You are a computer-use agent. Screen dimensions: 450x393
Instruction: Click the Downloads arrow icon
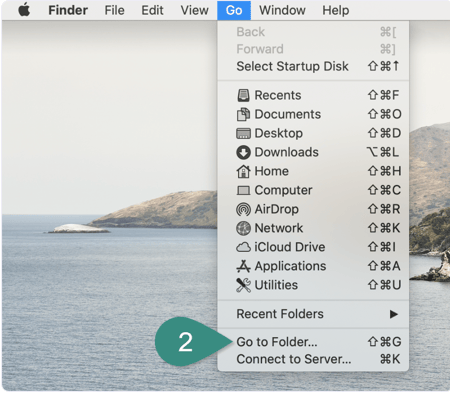(x=243, y=152)
